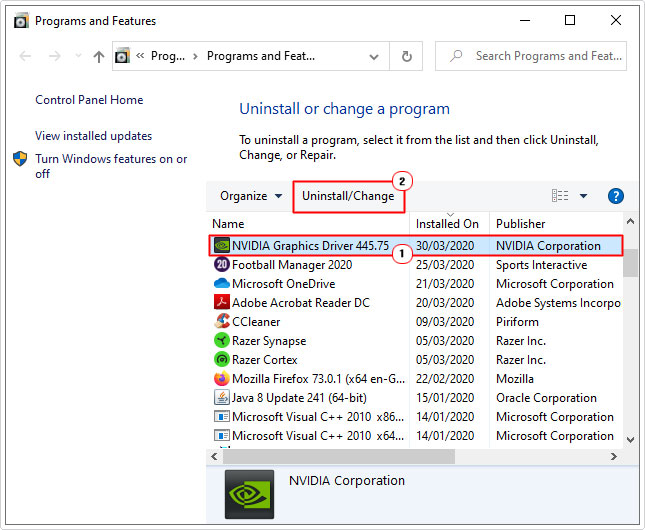Open the Organize menu
Image resolution: width=645 pixels, height=530 pixels.
tap(251, 196)
